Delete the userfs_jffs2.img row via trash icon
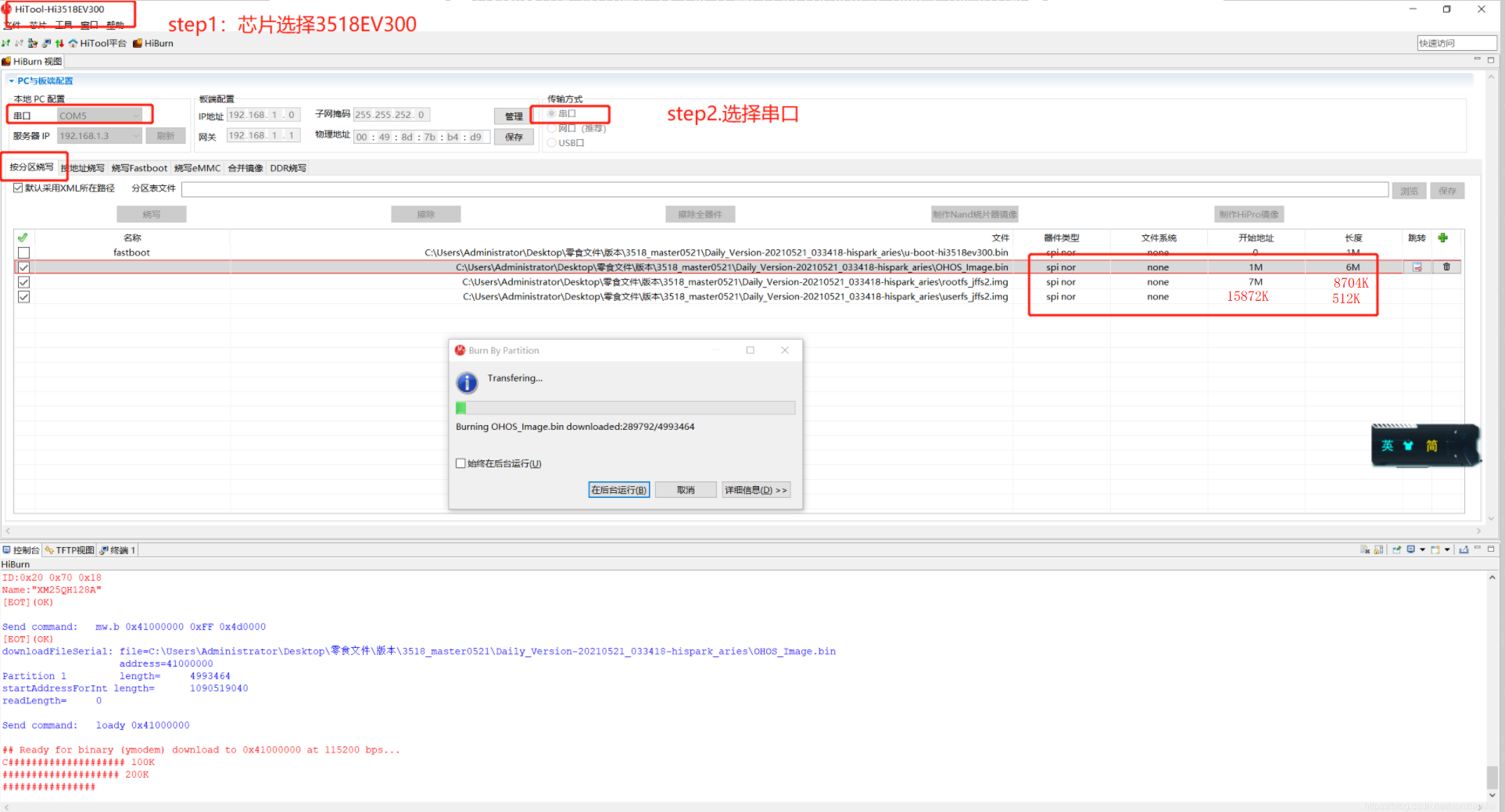 coord(1447,296)
